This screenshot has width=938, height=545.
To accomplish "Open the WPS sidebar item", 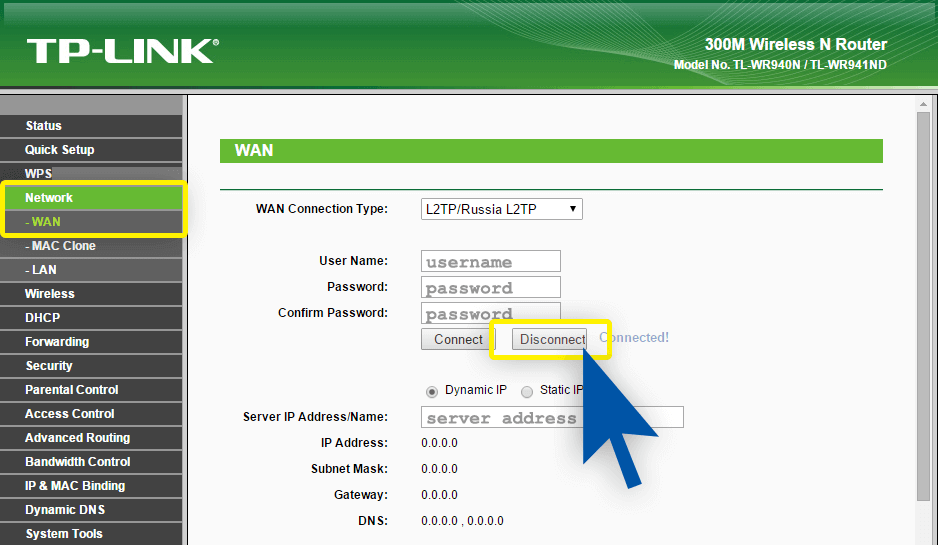I will pyautogui.click(x=91, y=173).
